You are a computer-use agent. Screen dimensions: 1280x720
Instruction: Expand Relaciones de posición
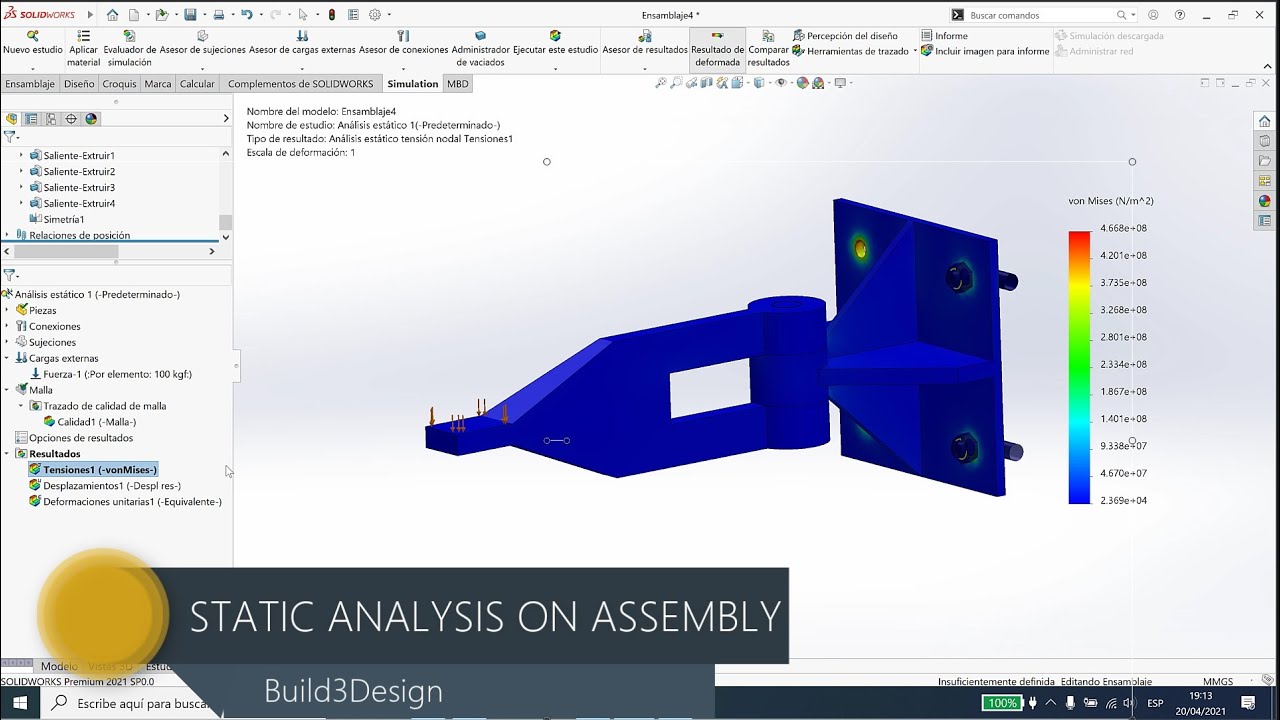click(x=7, y=235)
